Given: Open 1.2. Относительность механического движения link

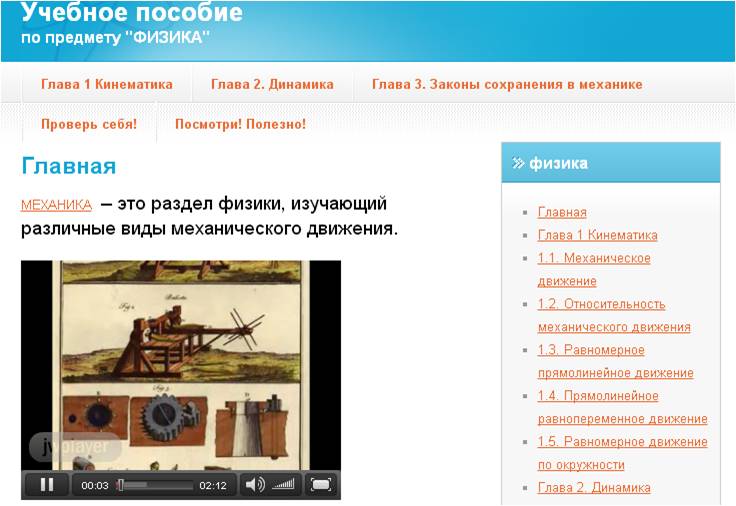Looking at the screenshot, I should click(601, 304).
